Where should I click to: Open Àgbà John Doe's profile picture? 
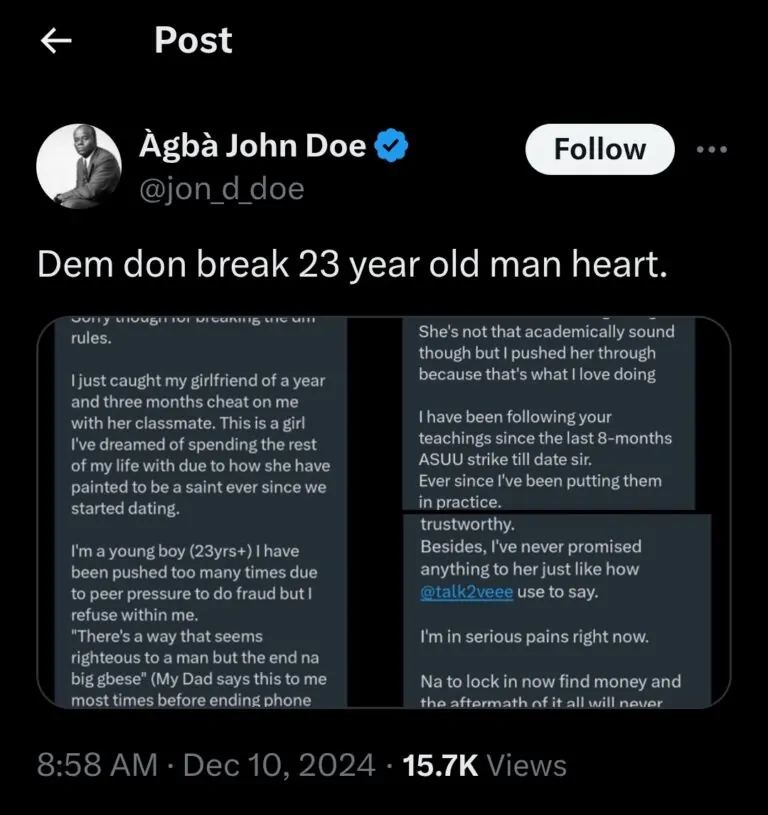79,167
